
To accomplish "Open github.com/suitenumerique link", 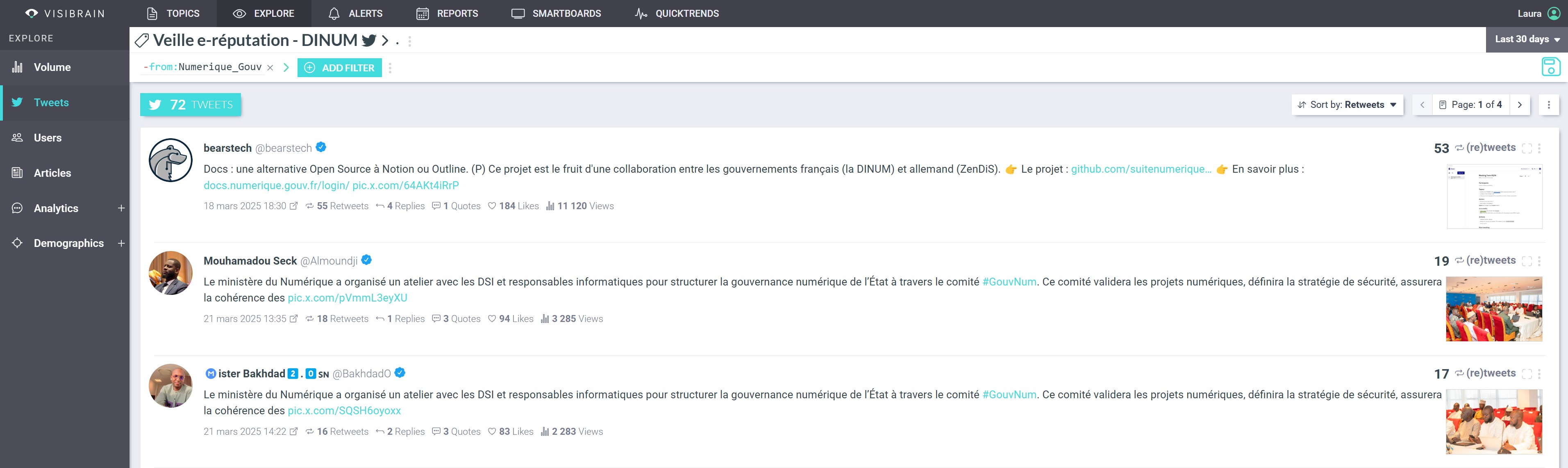I will point(1141,169).
